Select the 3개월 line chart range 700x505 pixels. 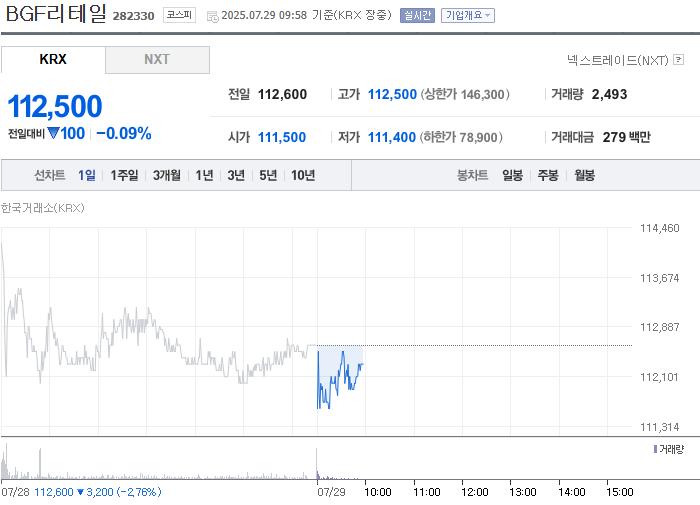point(167,175)
